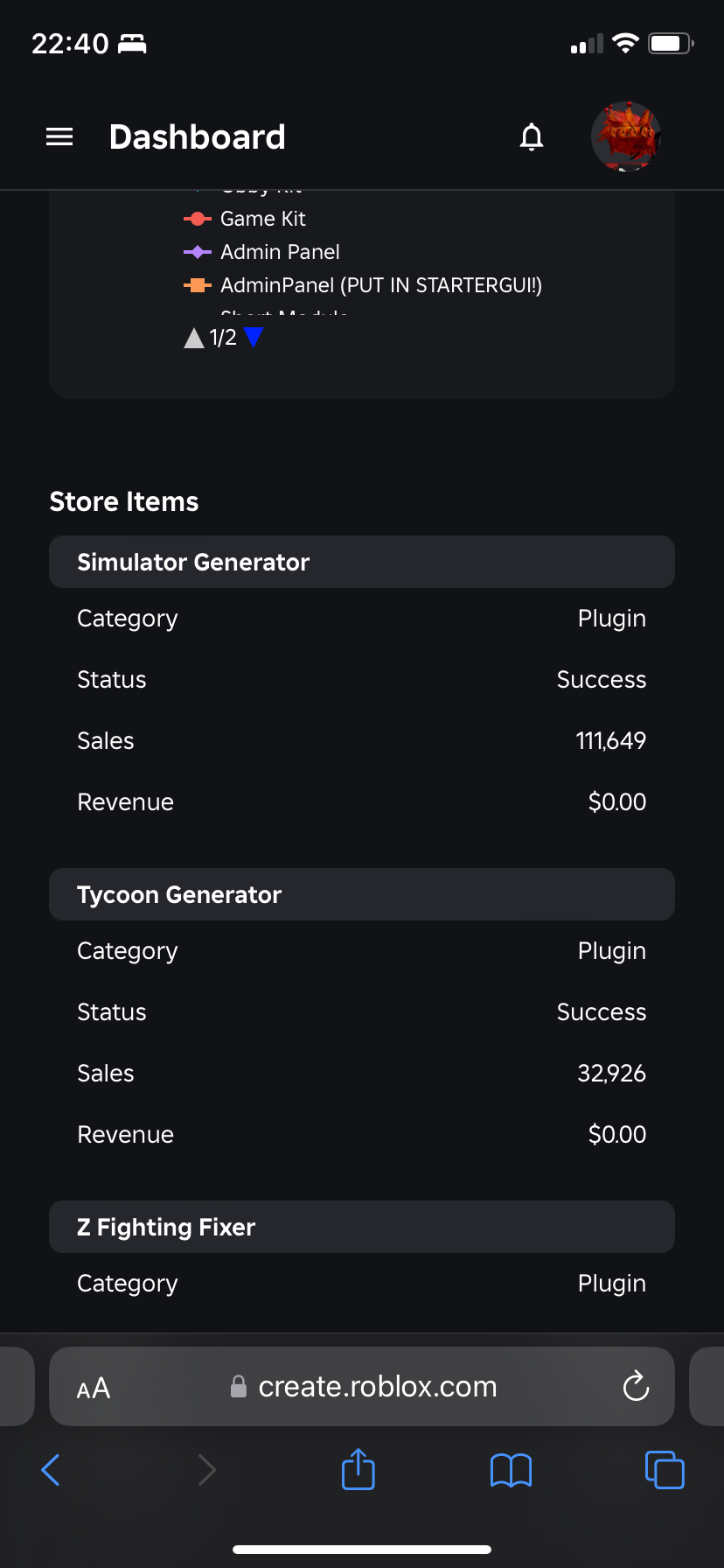Screen dimensions: 724x1568
Task: Go to previous legend page arrow
Action: (194, 338)
